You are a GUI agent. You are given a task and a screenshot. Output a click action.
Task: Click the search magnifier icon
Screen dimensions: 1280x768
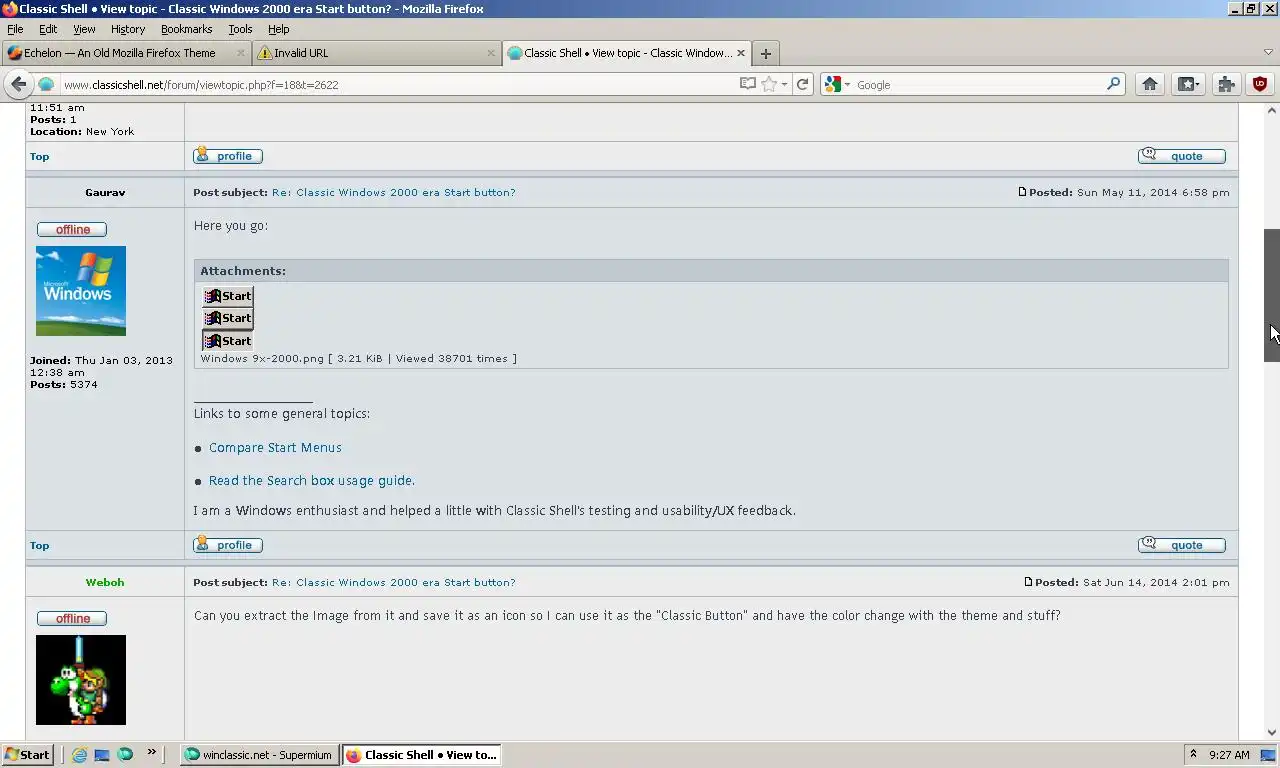[x=1114, y=84]
